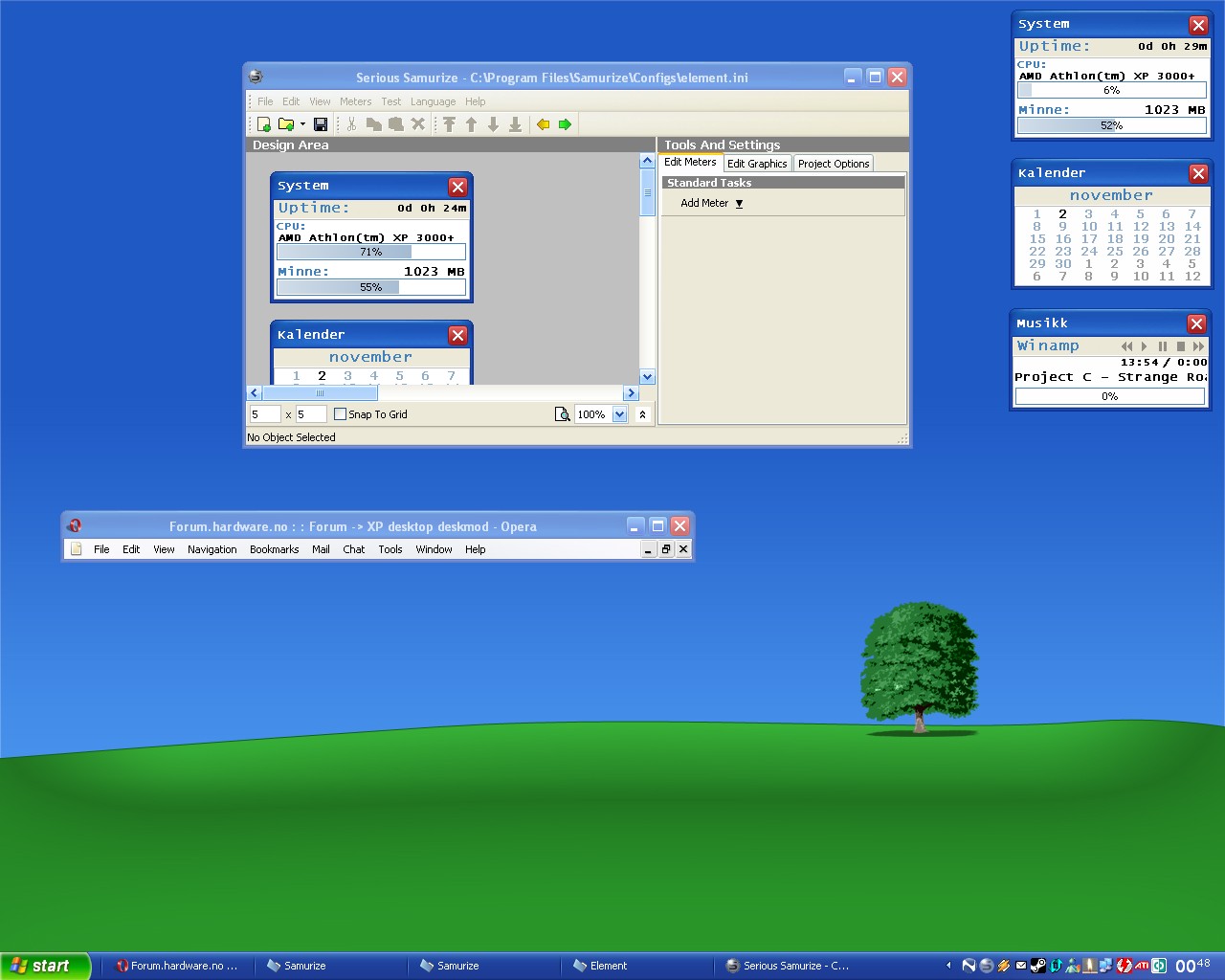
Task: Collapse the design area bottom bar with chevron
Action: point(642,414)
